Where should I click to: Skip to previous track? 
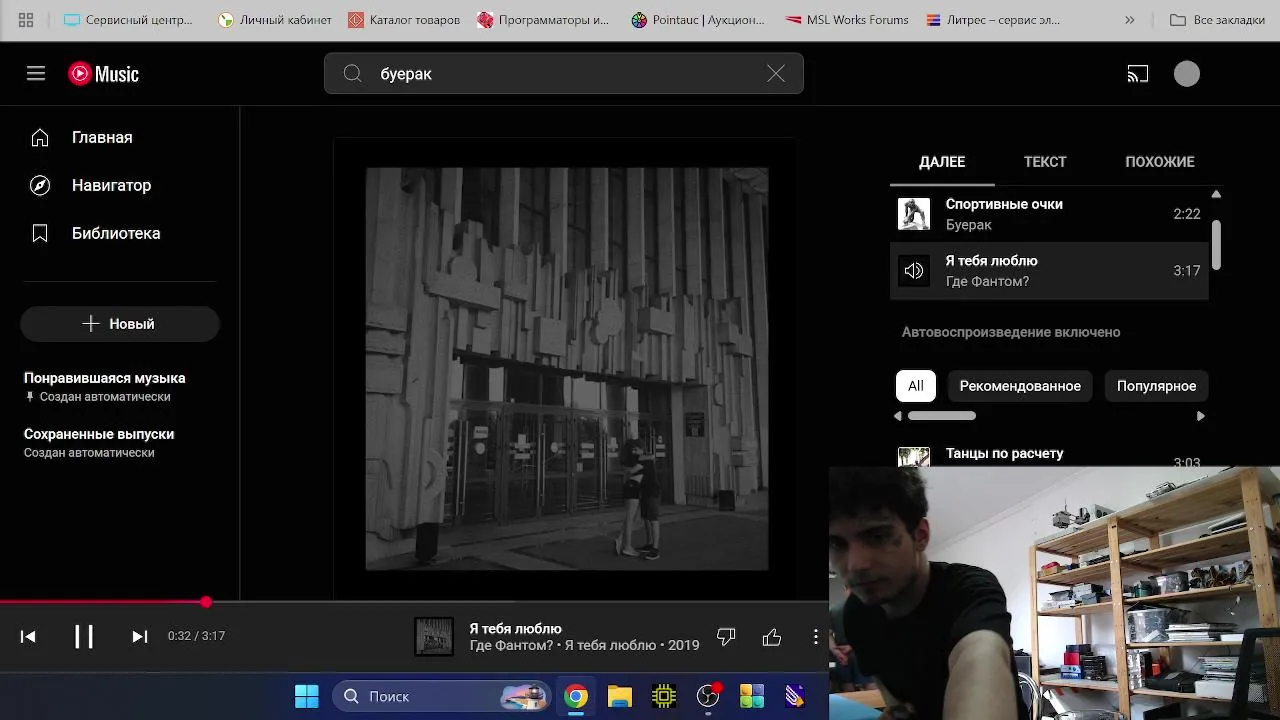pyautogui.click(x=28, y=636)
